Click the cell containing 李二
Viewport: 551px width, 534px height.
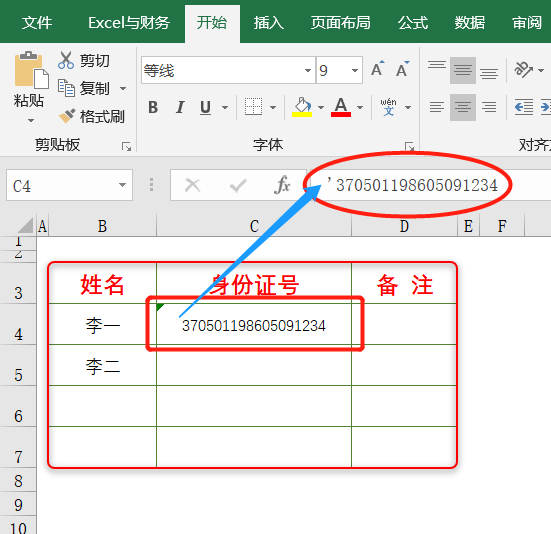(102, 365)
